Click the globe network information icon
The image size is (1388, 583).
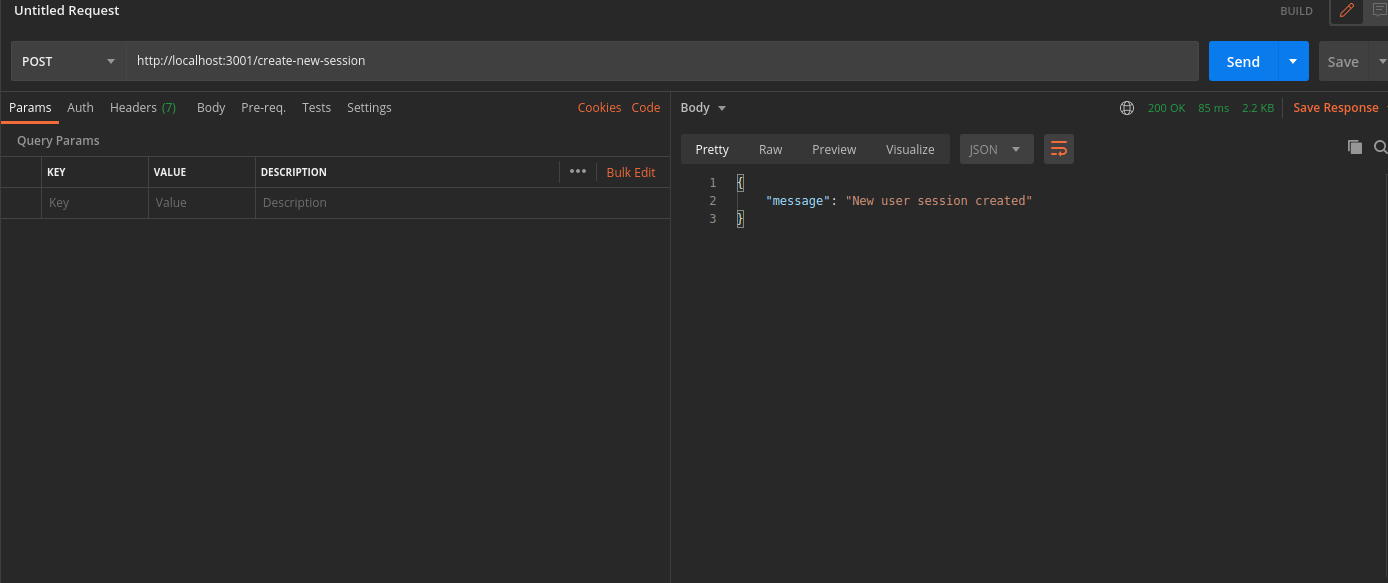coord(1127,107)
